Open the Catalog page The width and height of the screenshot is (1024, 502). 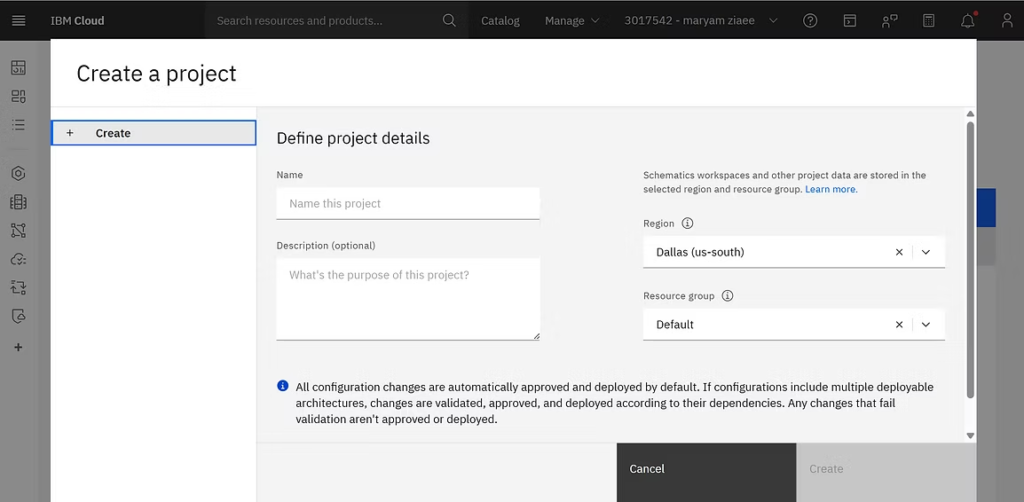click(500, 20)
